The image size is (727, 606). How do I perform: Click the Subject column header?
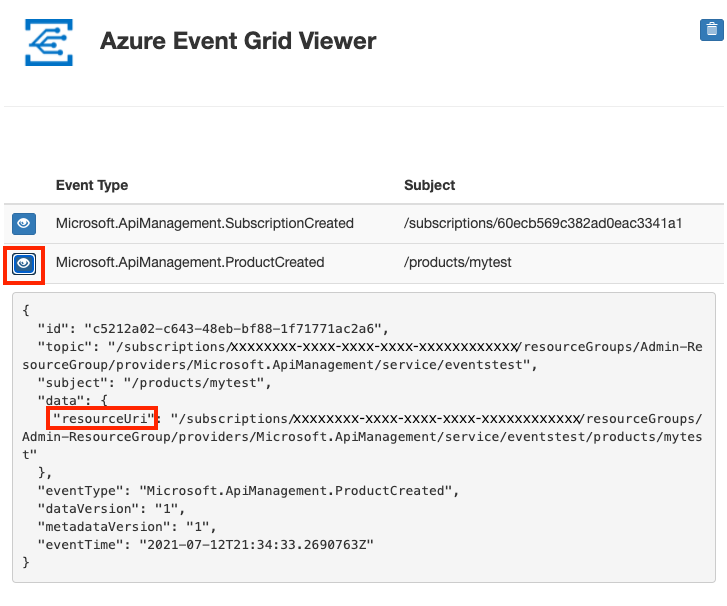[x=429, y=185]
